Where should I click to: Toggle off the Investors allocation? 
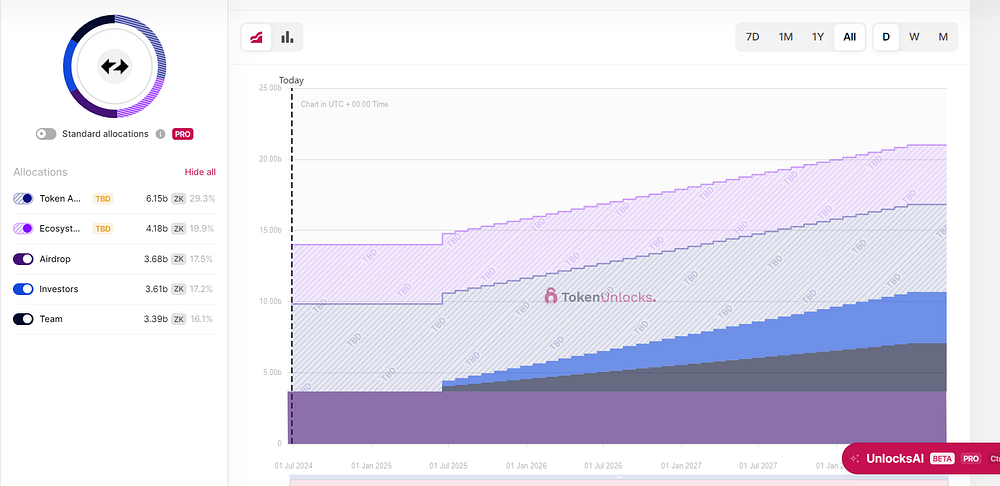(x=23, y=289)
